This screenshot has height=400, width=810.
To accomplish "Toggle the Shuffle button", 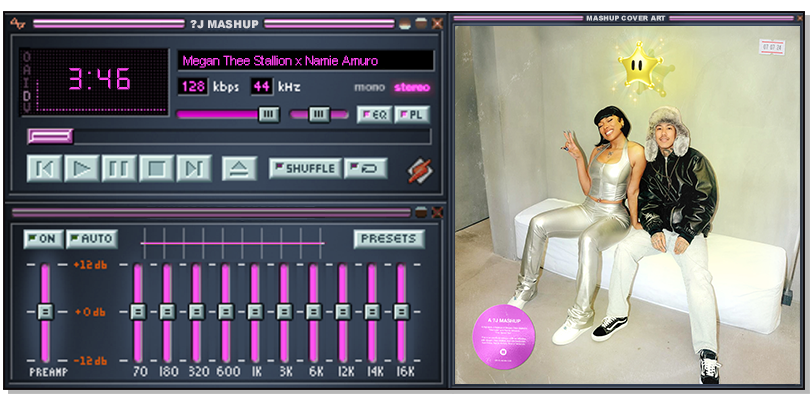I will [305, 168].
